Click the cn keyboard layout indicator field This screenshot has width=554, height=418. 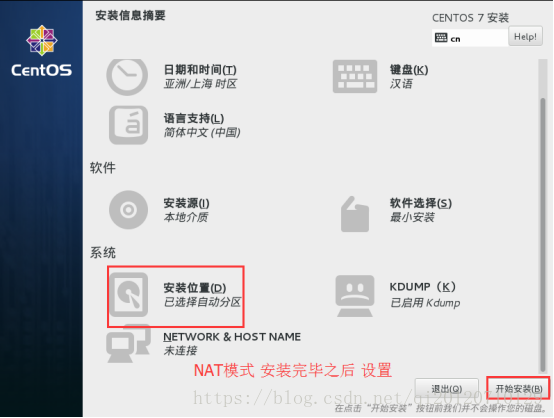coord(470,38)
